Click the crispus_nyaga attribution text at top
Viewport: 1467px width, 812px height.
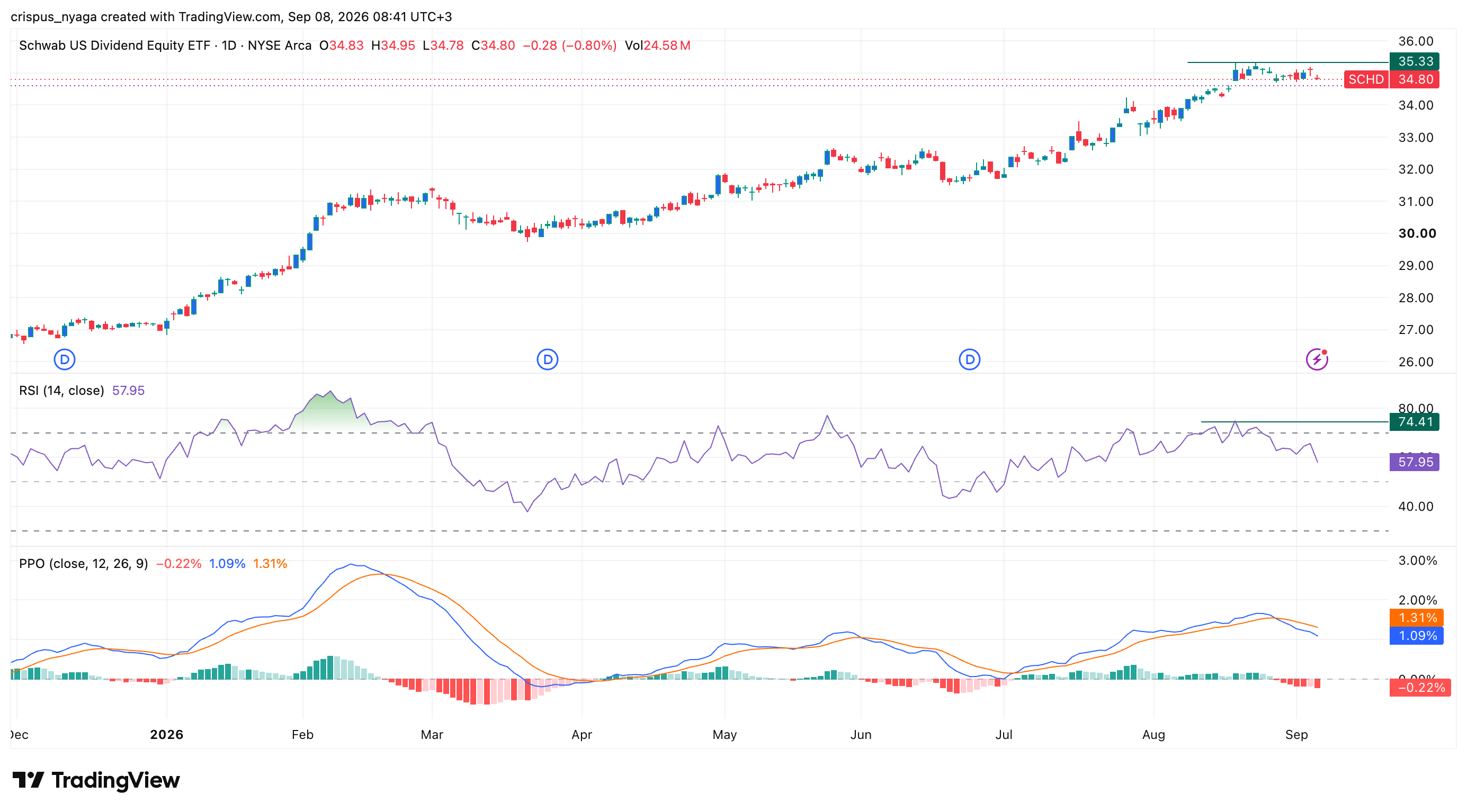[231, 16]
